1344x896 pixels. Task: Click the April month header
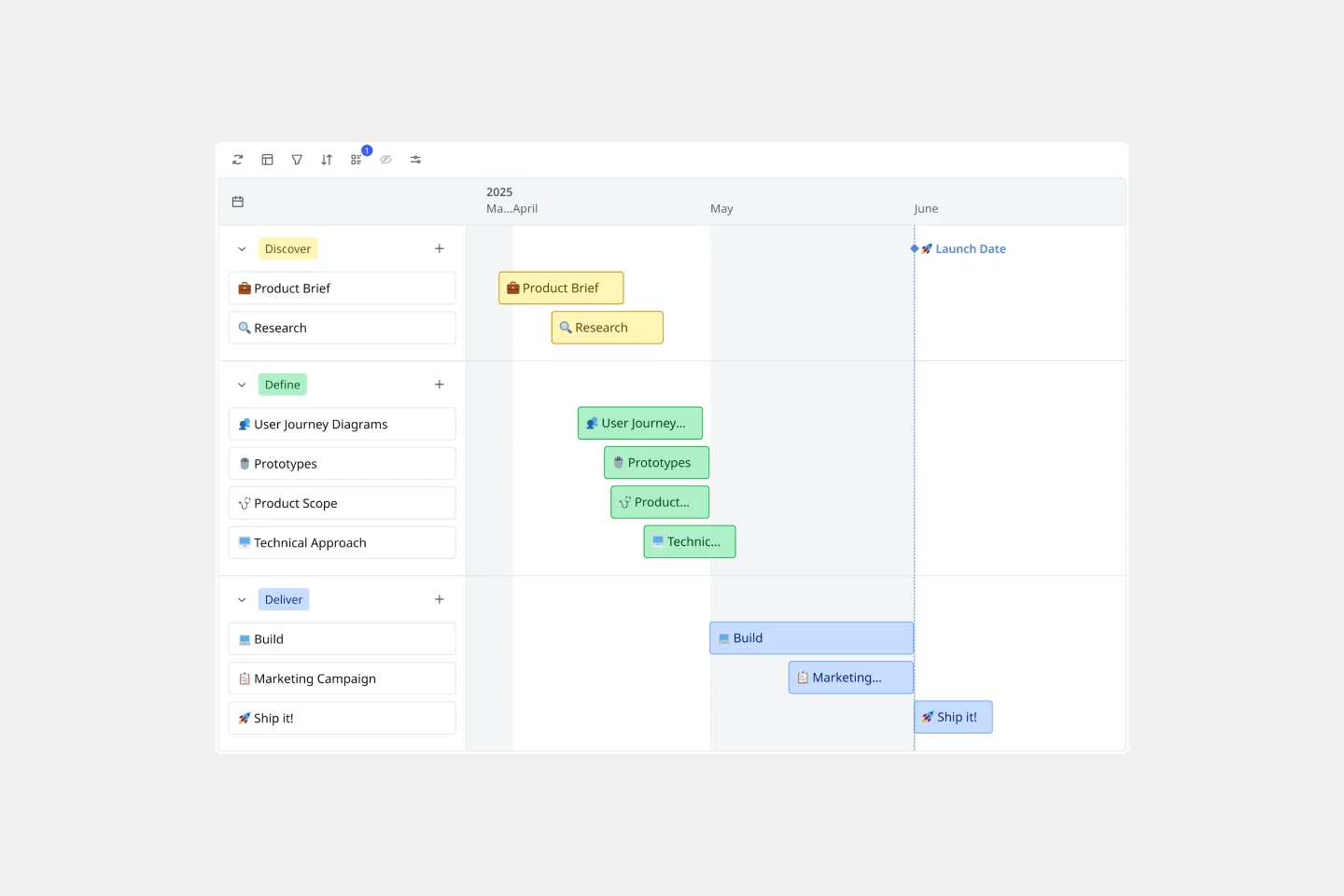pos(525,209)
